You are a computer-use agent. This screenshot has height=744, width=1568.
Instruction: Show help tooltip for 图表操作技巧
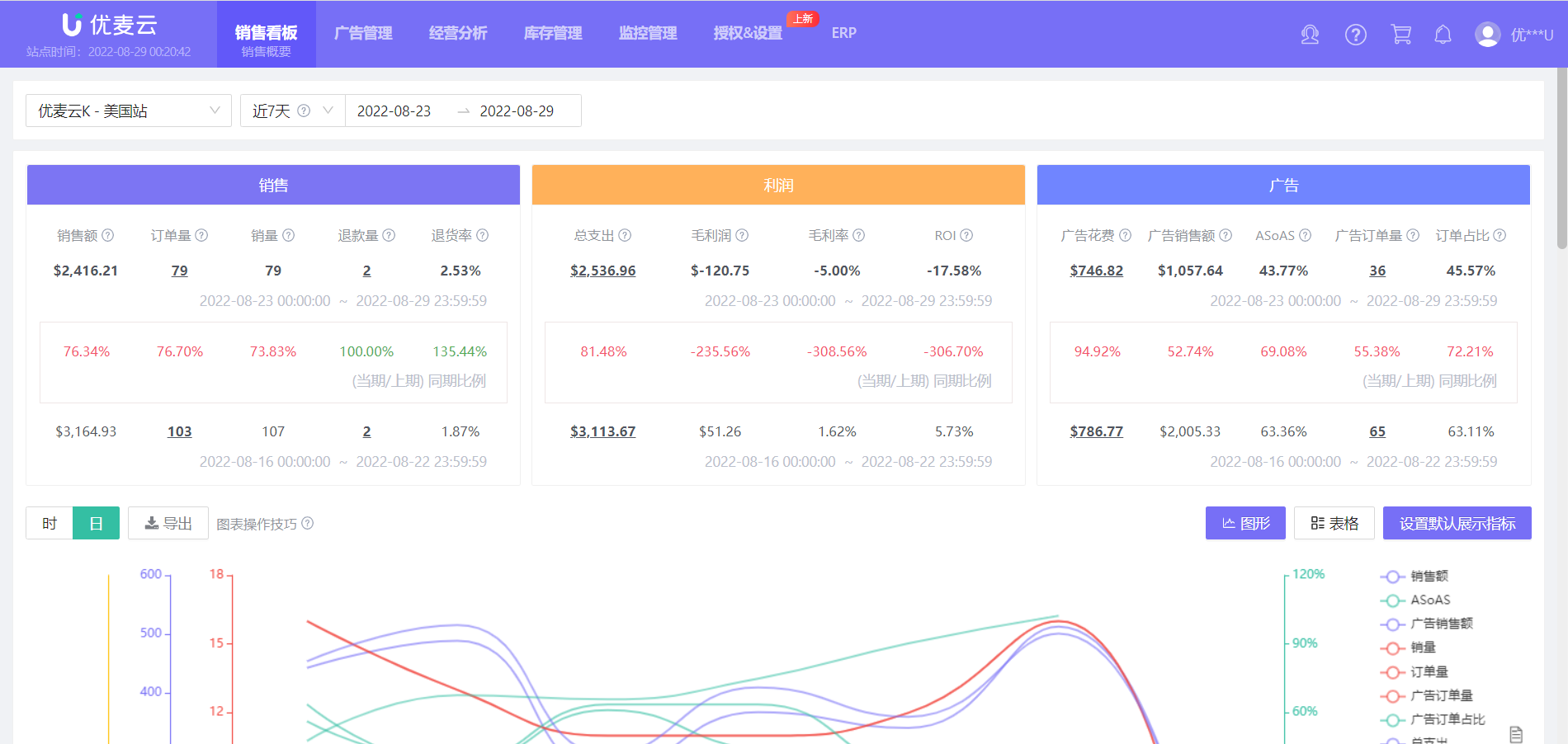click(x=307, y=523)
